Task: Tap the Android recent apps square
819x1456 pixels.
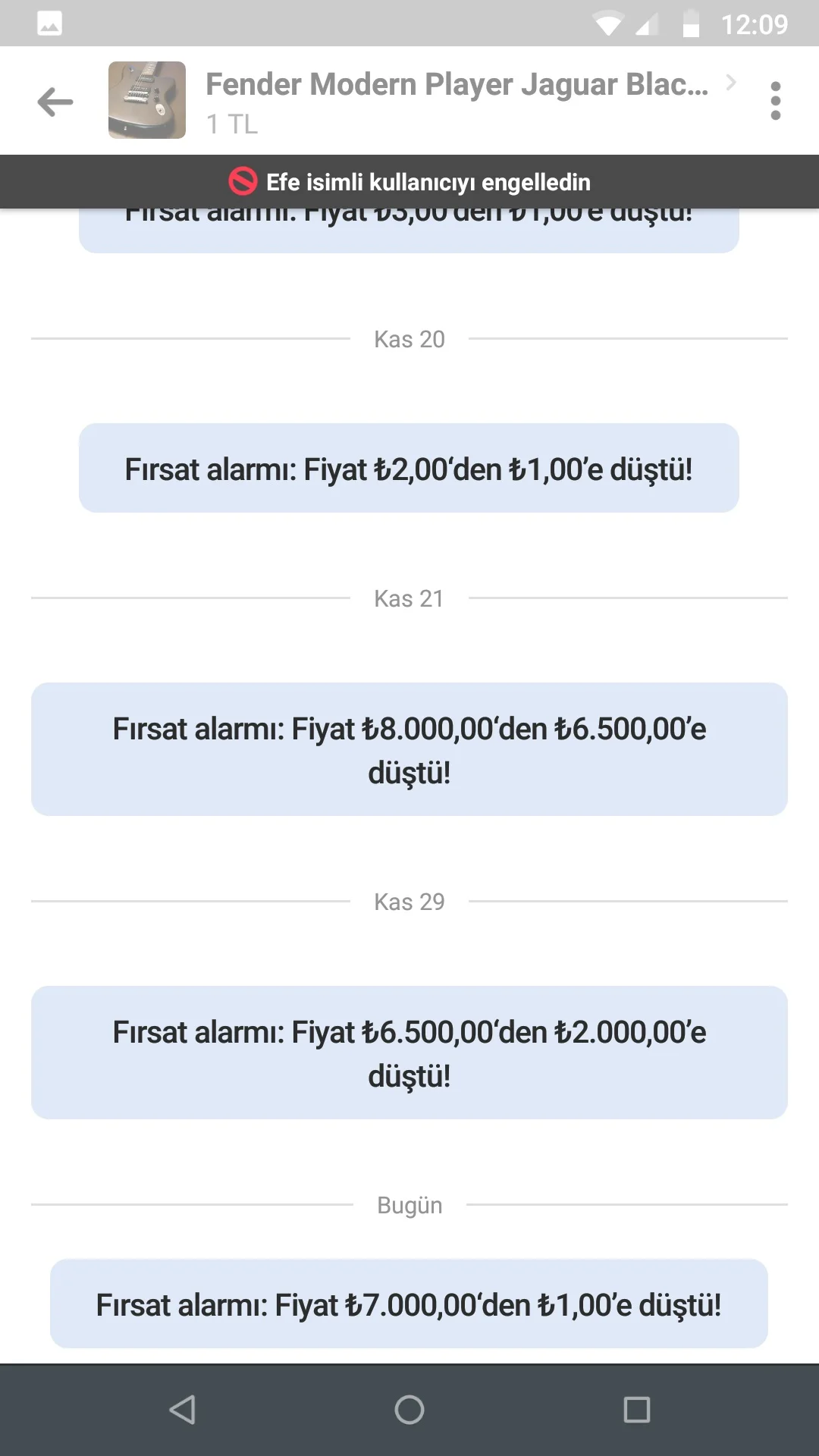Action: pyautogui.click(x=637, y=1410)
